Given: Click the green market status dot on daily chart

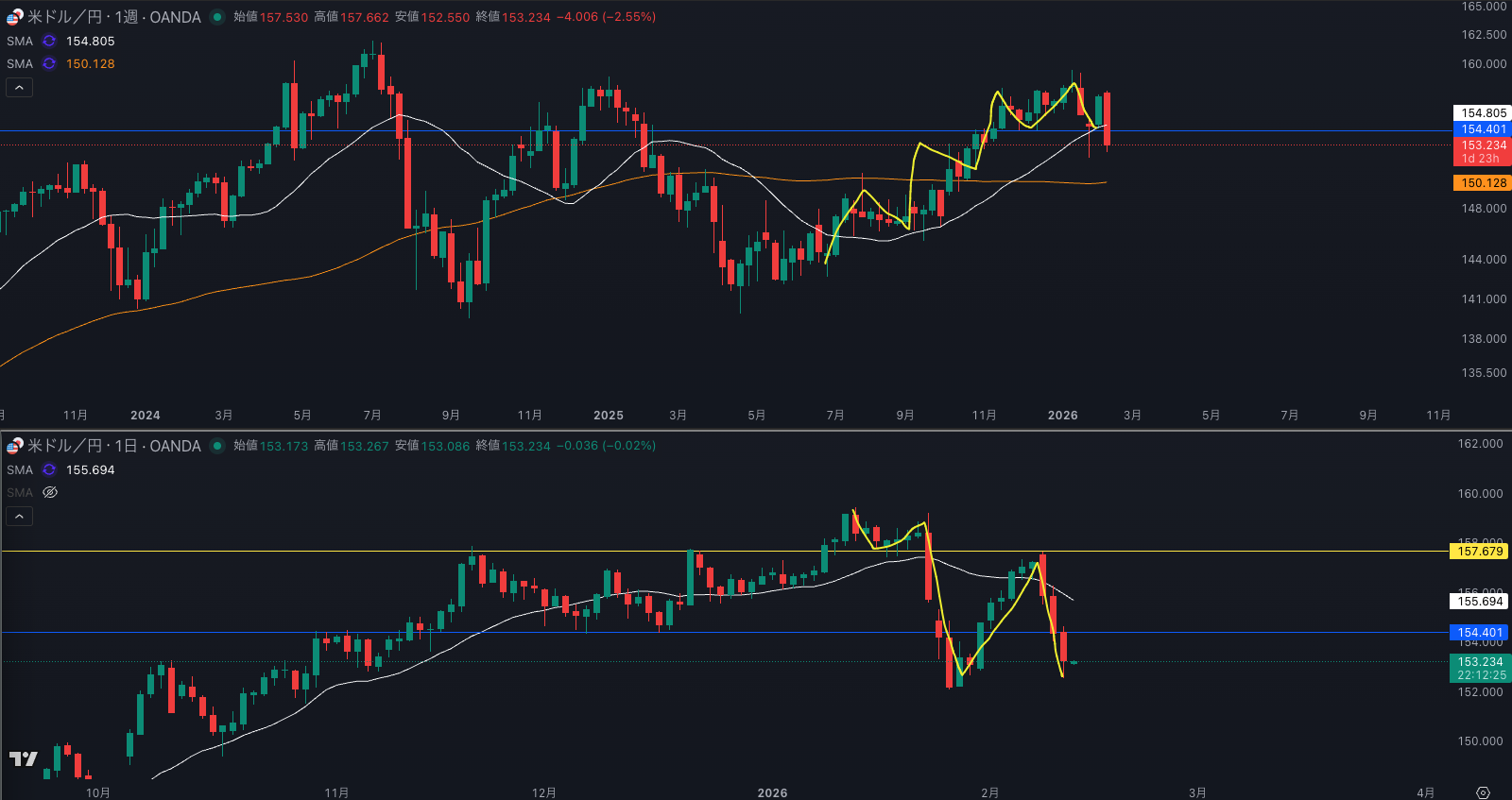Looking at the screenshot, I should pyautogui.click(x=217, y=446).
